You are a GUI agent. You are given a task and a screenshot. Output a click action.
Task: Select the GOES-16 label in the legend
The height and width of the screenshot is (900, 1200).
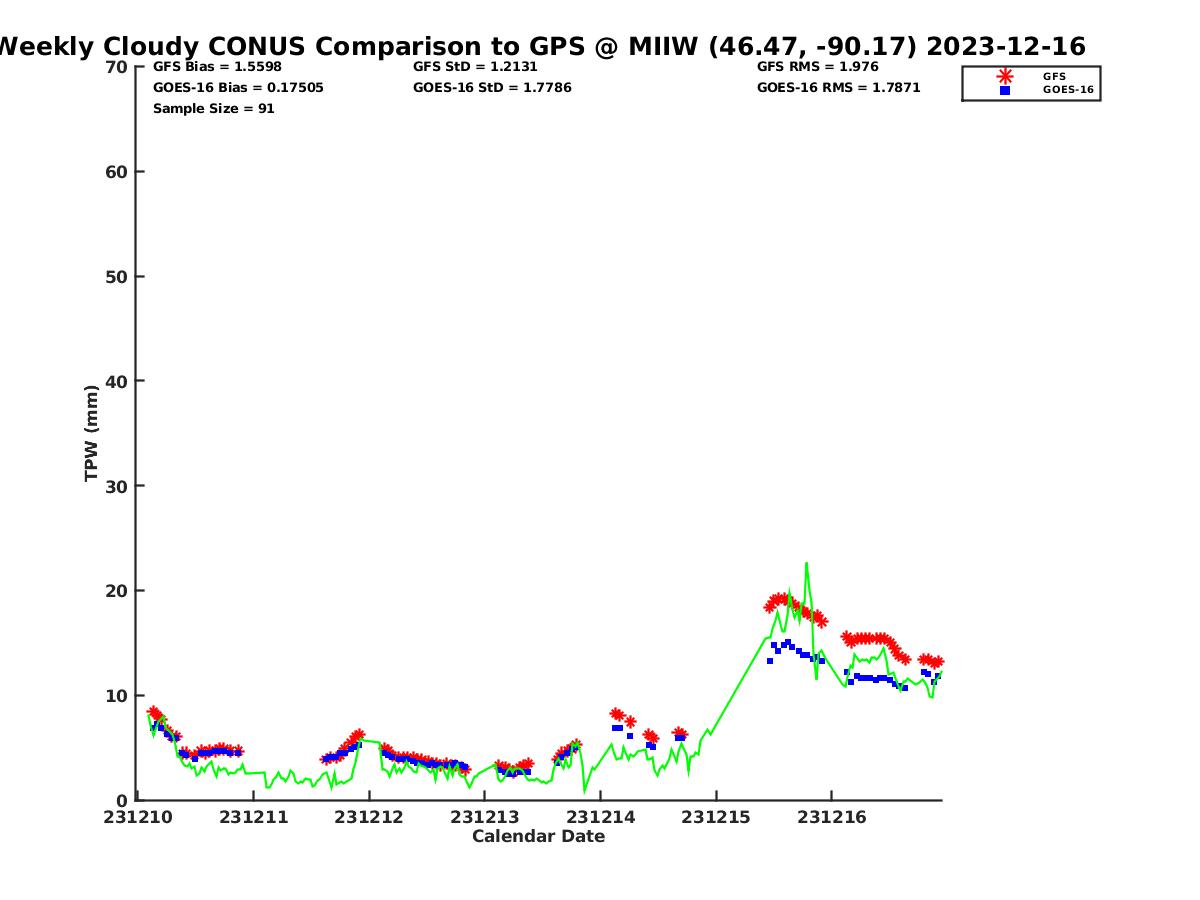pyautogui.click(x=1068, y=90)
